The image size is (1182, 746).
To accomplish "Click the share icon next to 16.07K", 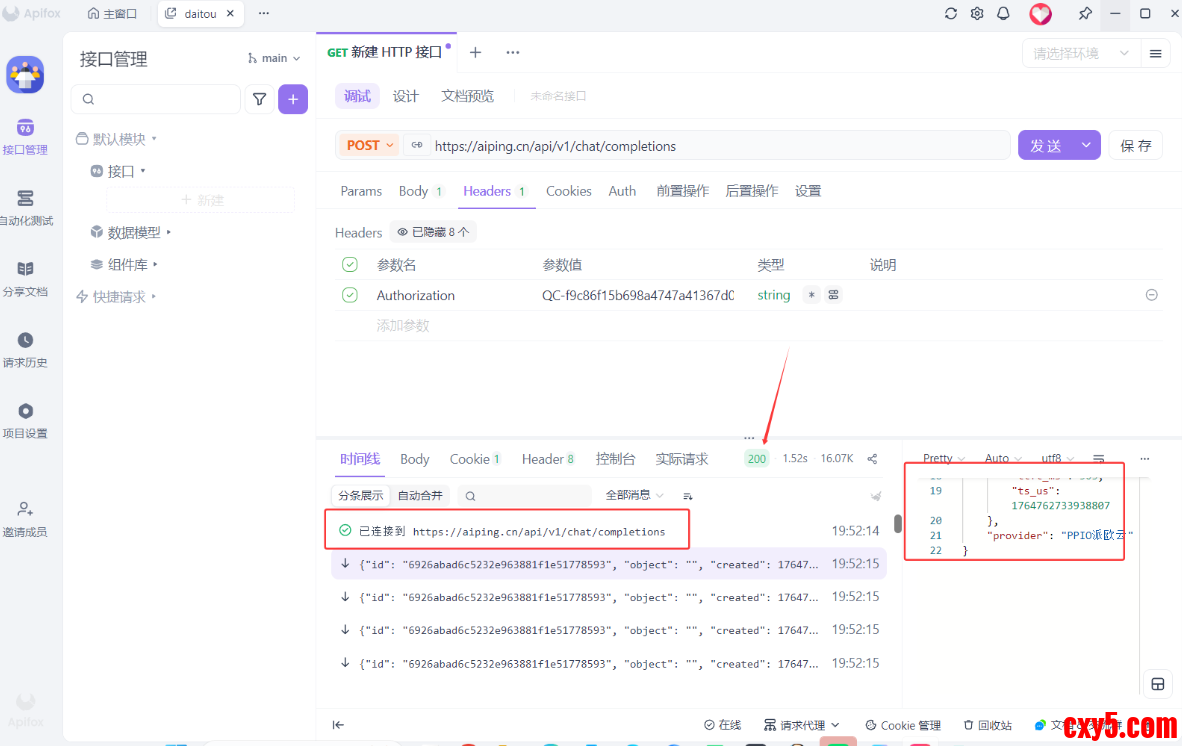I will (x=872, y=459).
